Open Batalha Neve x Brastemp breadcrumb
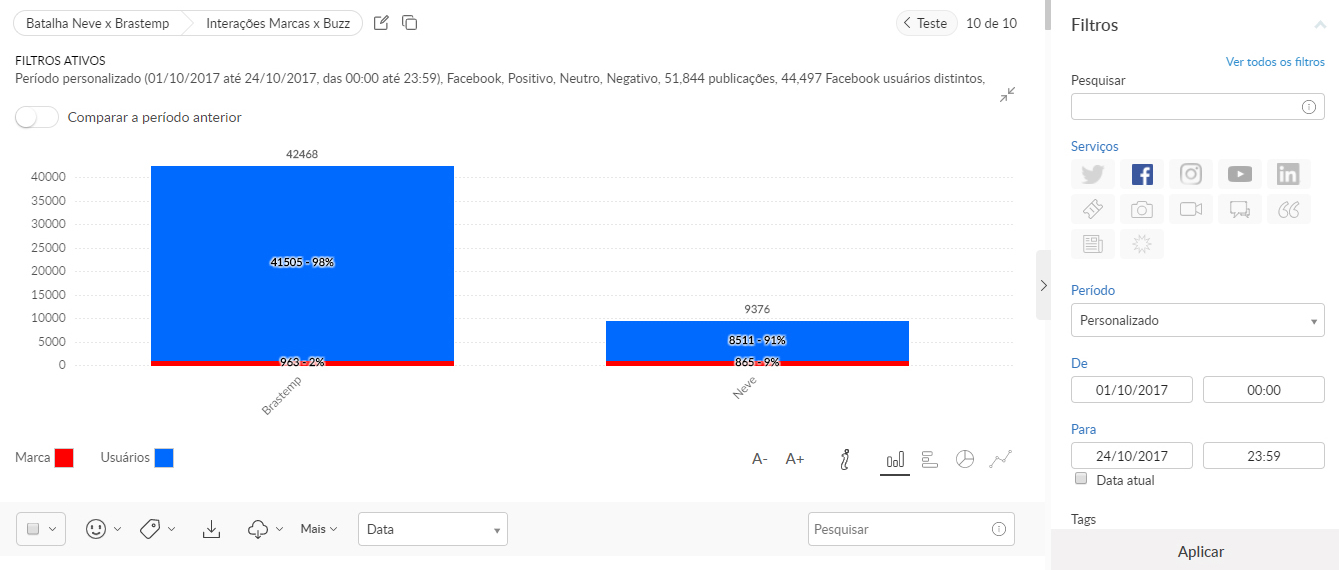 (97, 23)
